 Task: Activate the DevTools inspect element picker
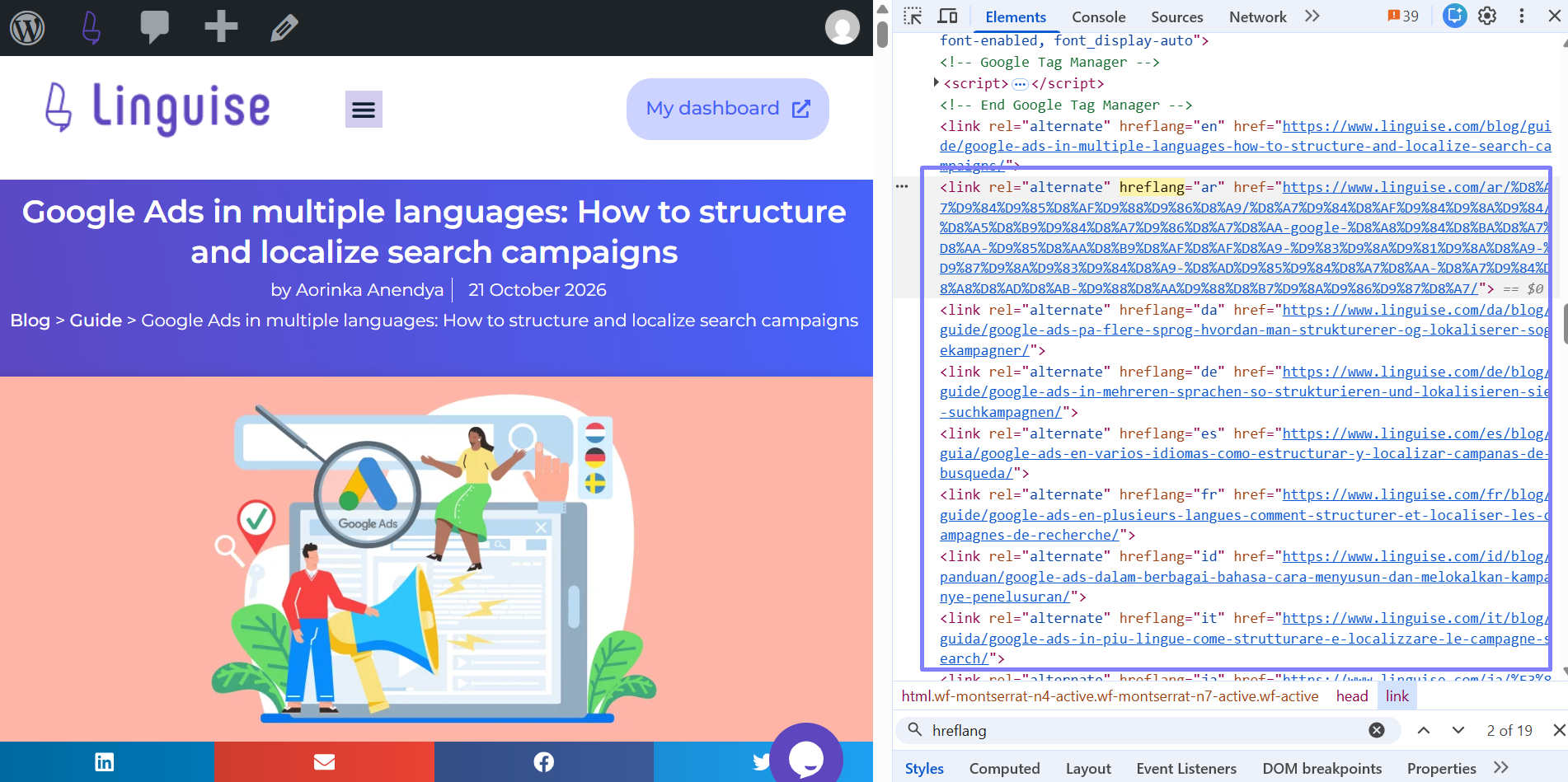point(913,16)
